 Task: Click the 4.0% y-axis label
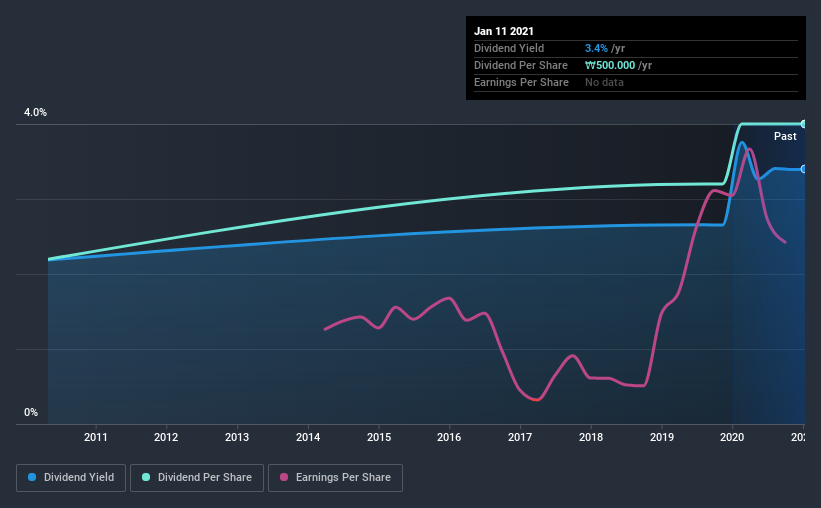click(35, 112)
